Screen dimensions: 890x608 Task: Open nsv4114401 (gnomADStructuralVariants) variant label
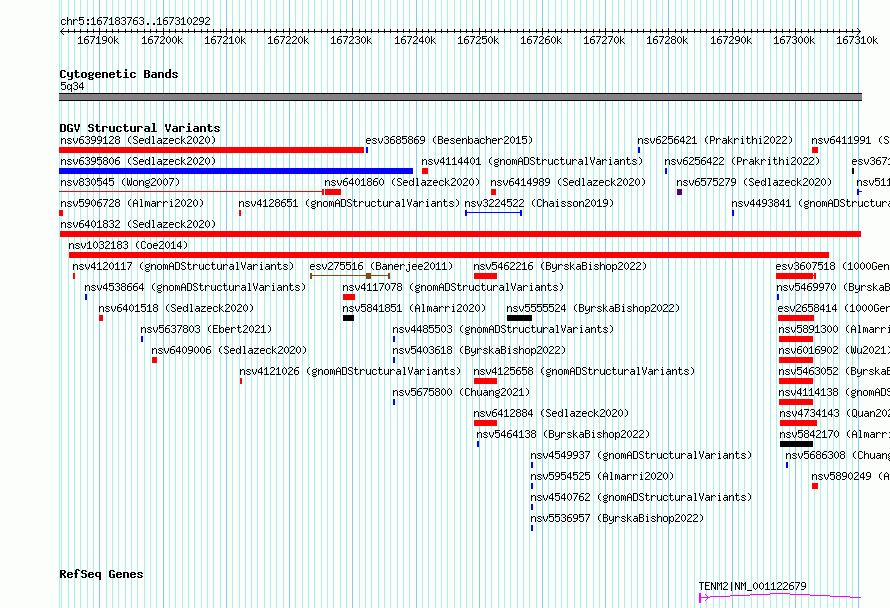(532, 161)
